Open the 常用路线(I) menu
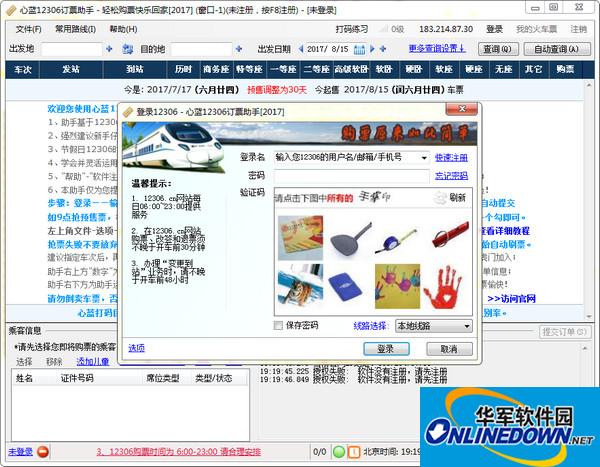The image size is (600, 467). (x=75, y=29)
